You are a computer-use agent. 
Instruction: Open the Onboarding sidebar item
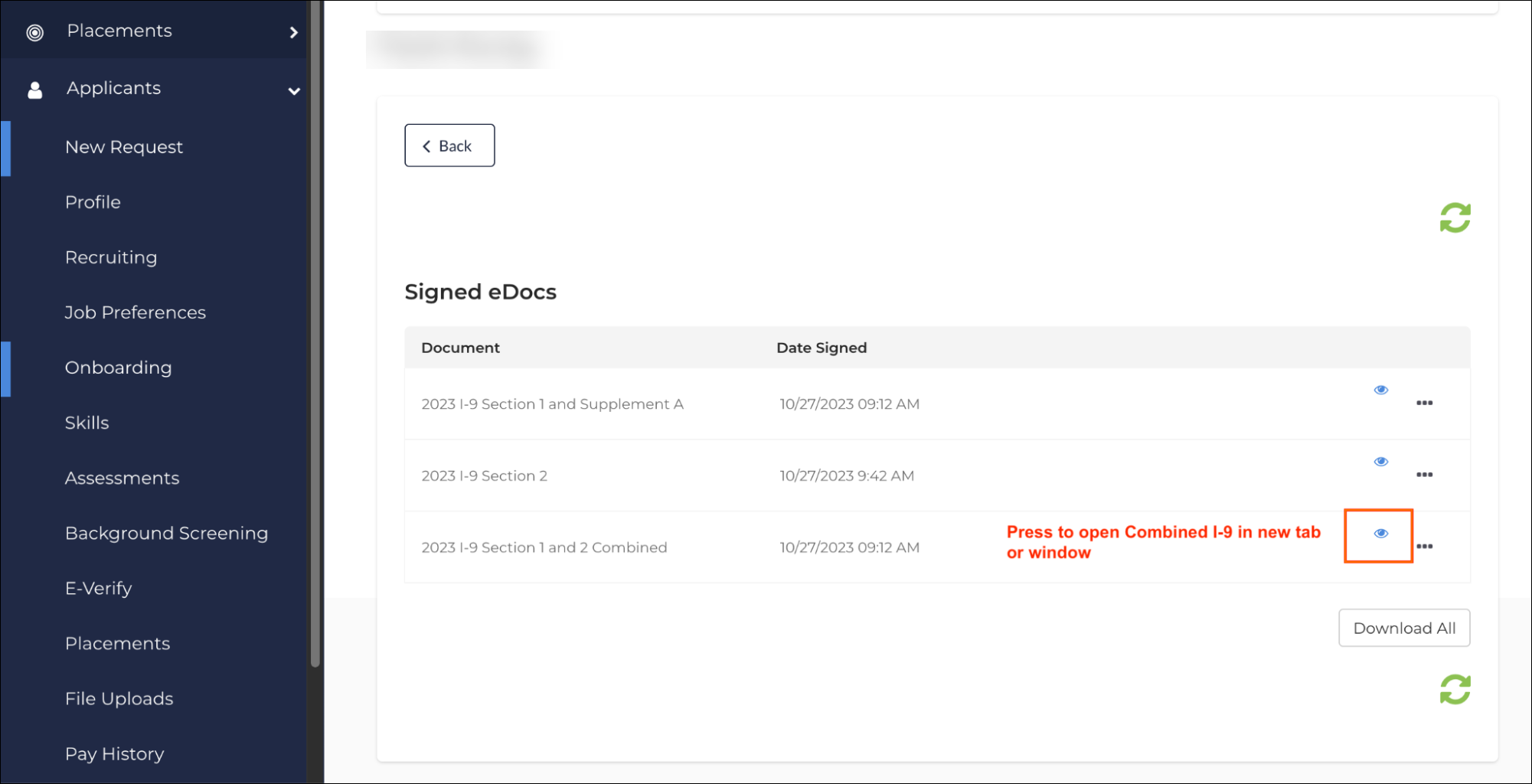pyautogui.click(x=118, y=367)
